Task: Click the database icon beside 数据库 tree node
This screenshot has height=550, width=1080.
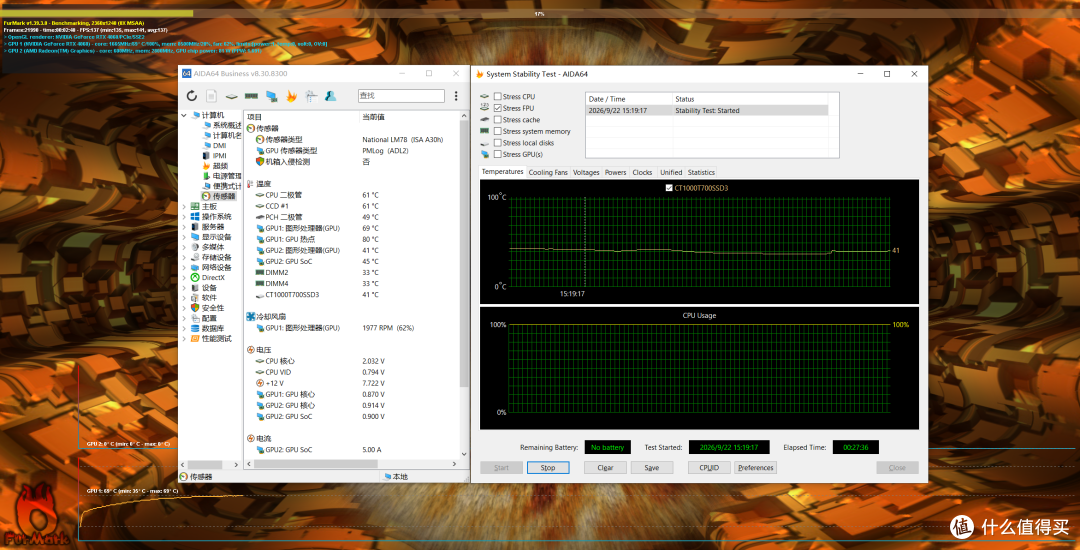Action: 196,328
